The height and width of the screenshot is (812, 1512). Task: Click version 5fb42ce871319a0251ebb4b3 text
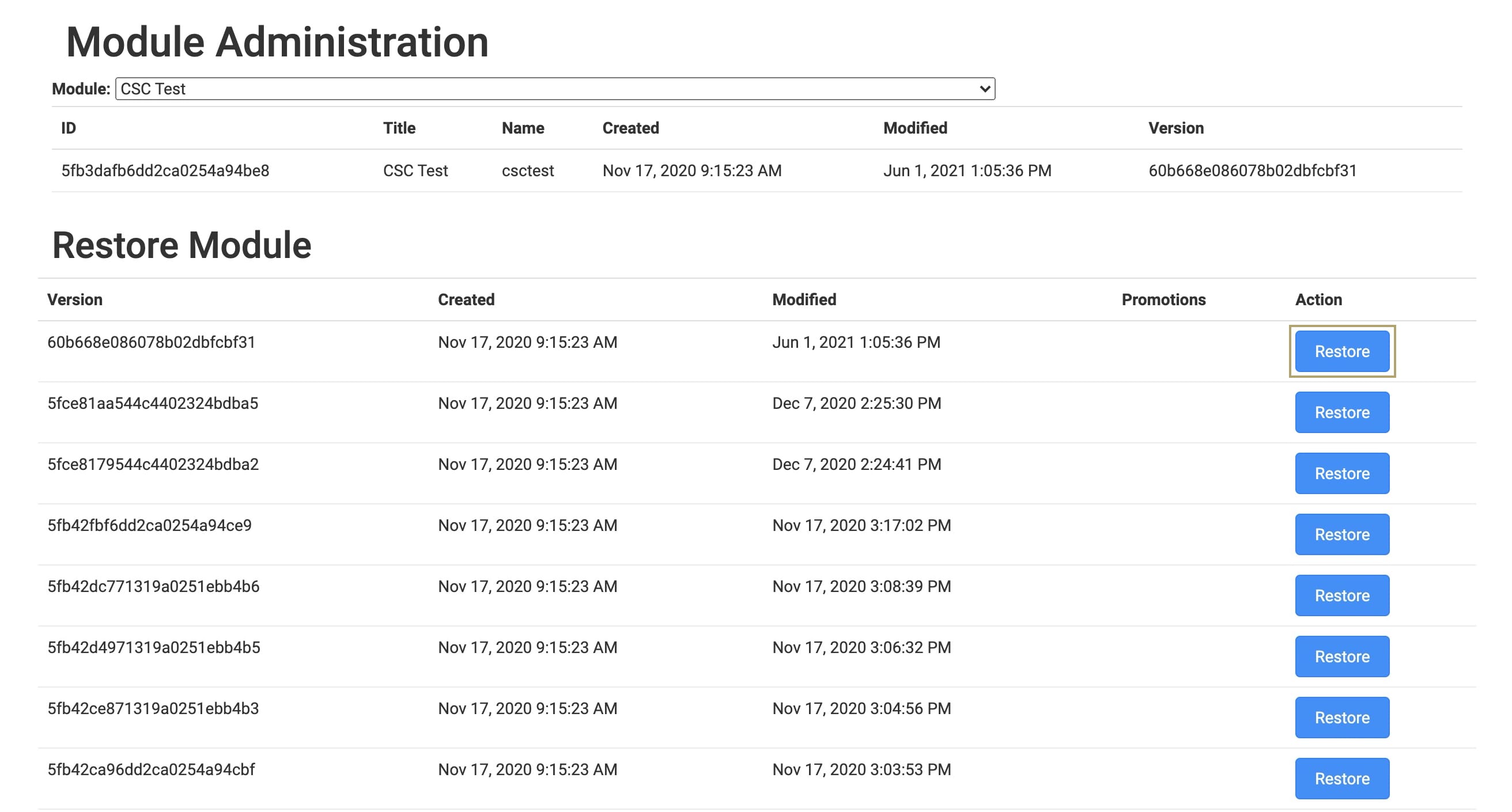point(153,708)
